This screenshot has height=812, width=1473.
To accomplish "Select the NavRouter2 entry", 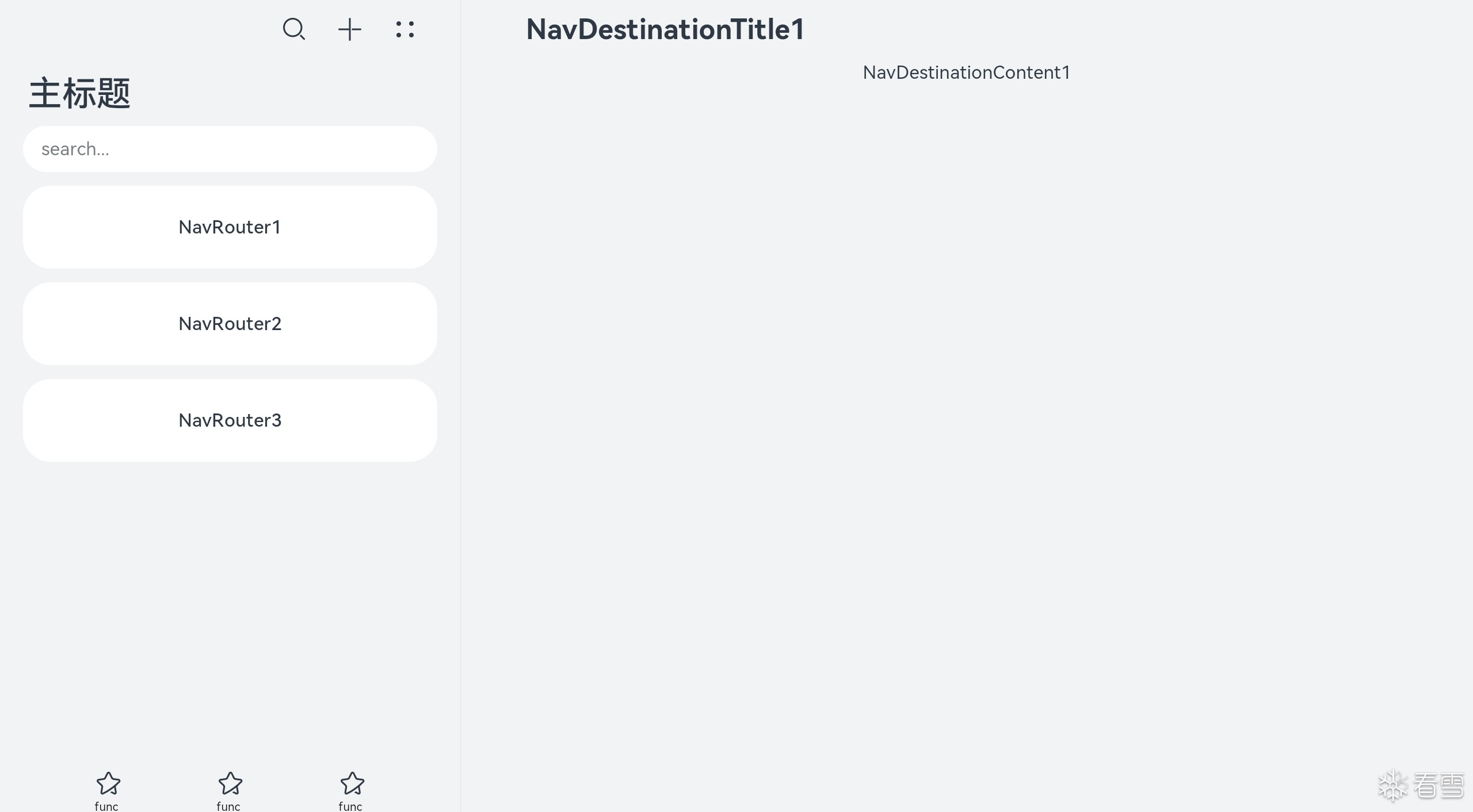I will coord(230,324).
